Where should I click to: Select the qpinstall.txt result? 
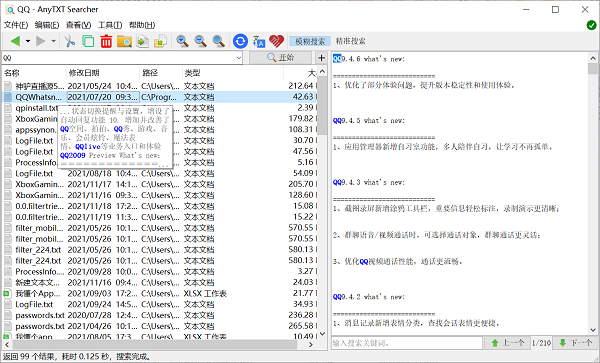(36, 108)
